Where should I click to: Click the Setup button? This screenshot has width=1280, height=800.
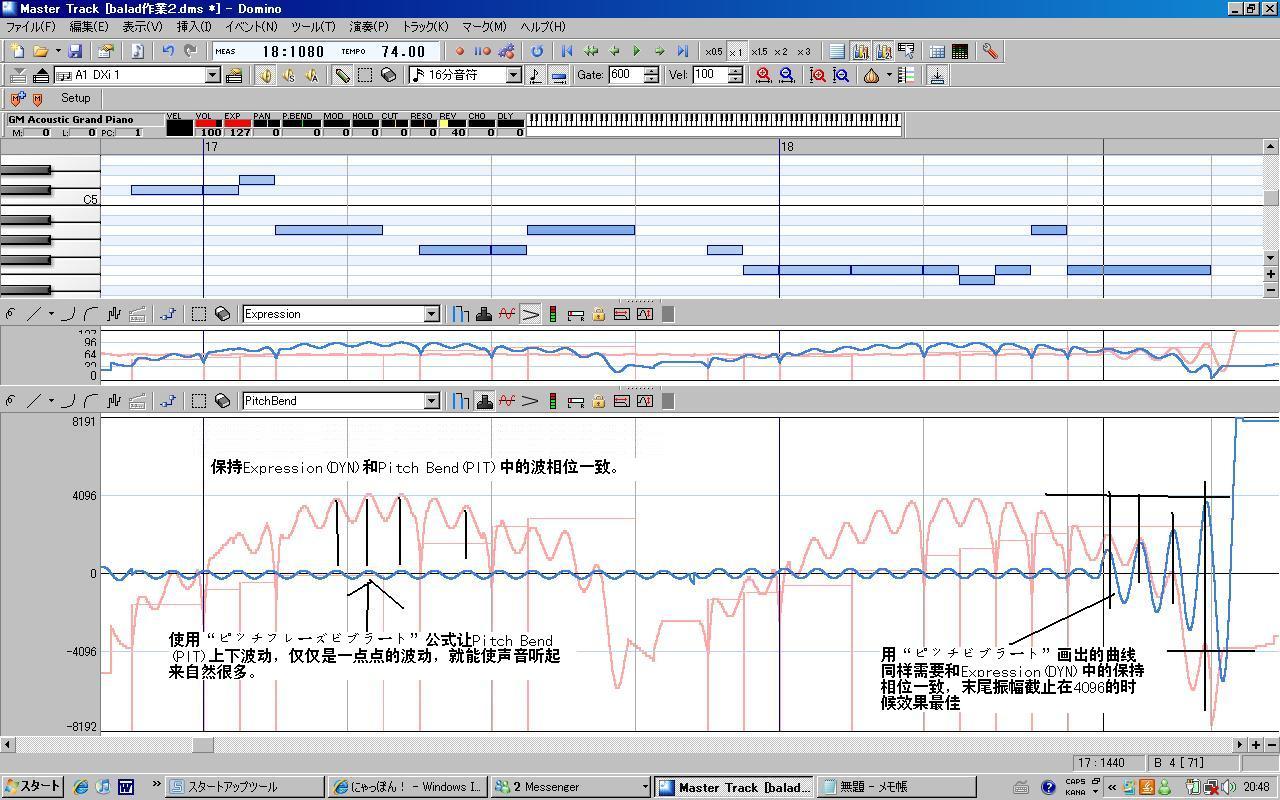click(x=75, y=98)
